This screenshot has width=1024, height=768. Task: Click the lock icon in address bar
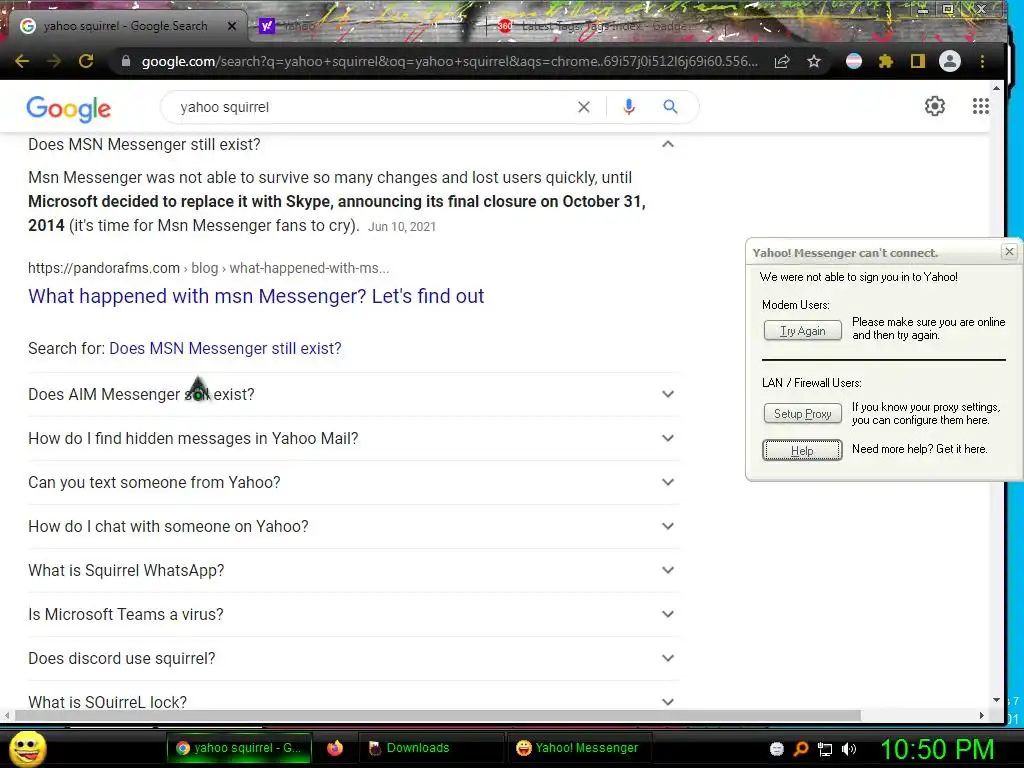coord(126,61)
